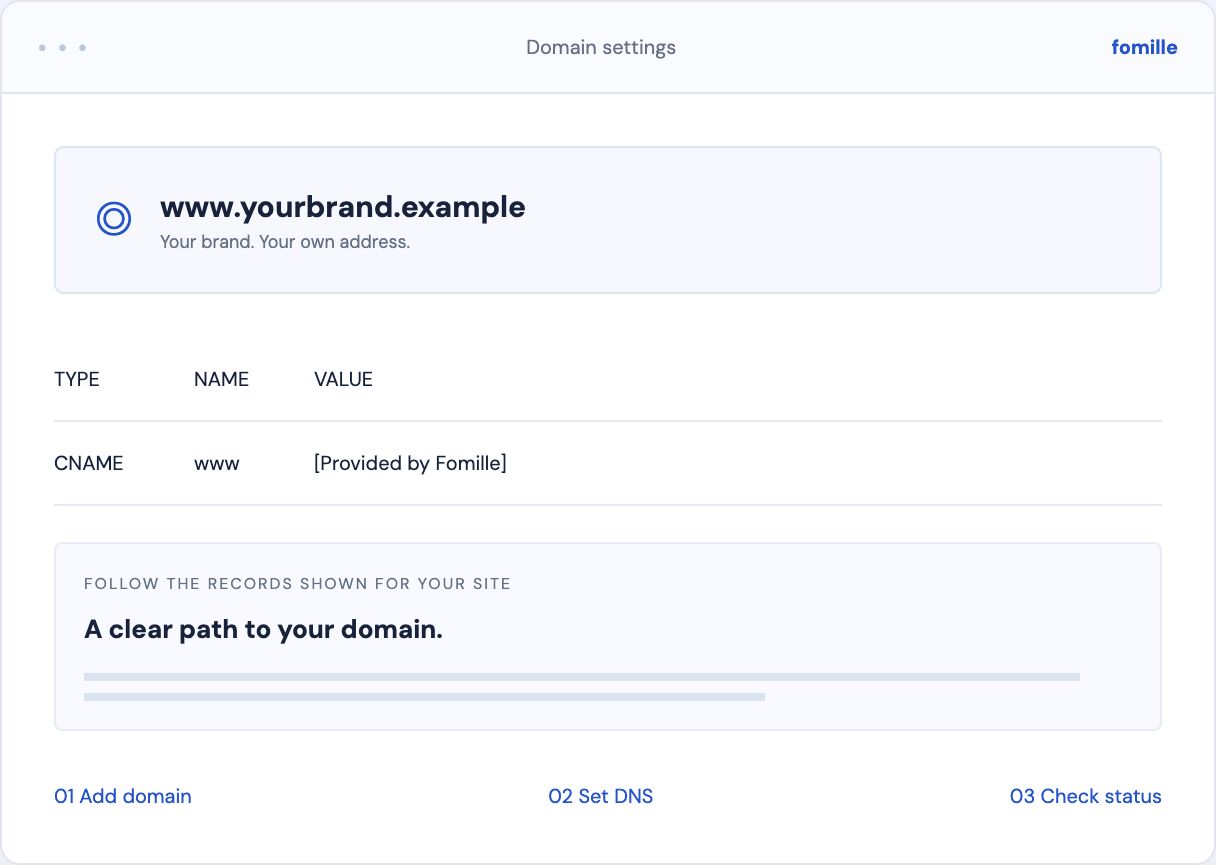The height and width of the screenshot is (865, 1216).
Task: Click the three dots window menu
Action: (x=62, y=48)
